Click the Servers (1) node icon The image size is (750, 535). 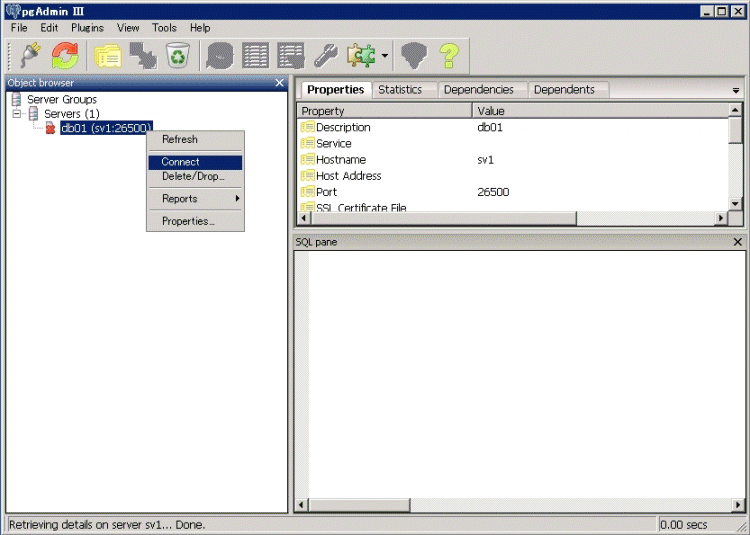click(33, 113)
